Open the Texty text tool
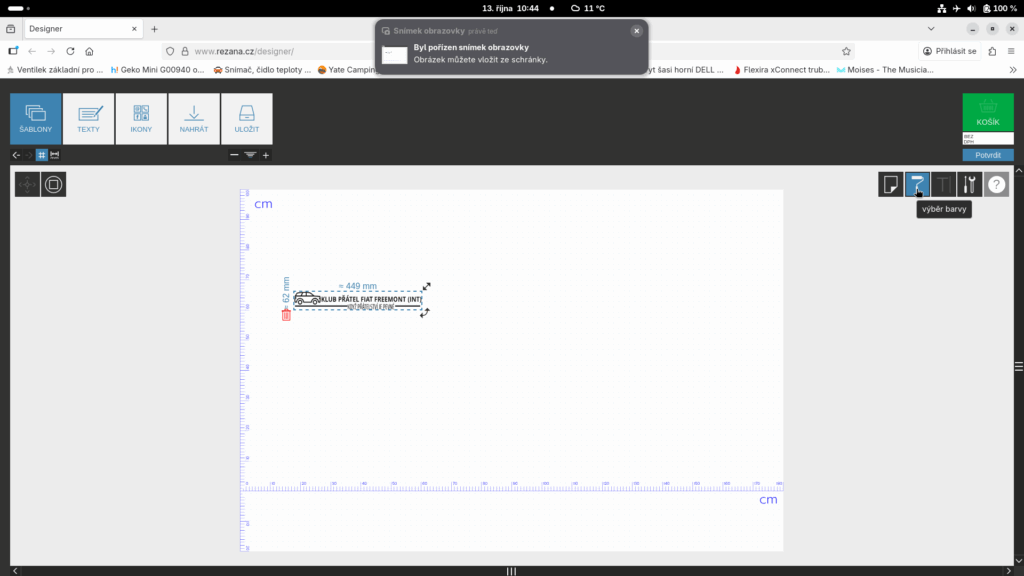Screen dimensions: 1024x576 coord(88,119)
